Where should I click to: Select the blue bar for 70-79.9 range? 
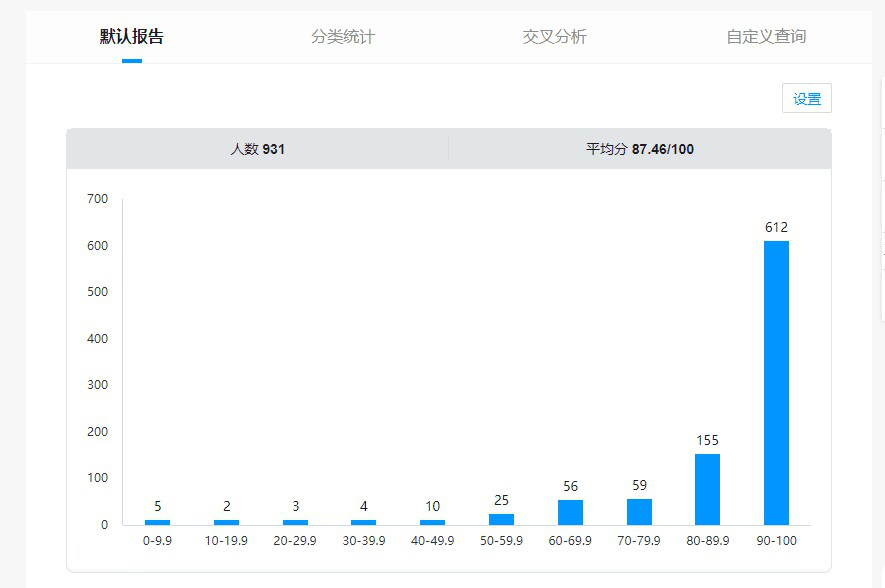point(639,512)
